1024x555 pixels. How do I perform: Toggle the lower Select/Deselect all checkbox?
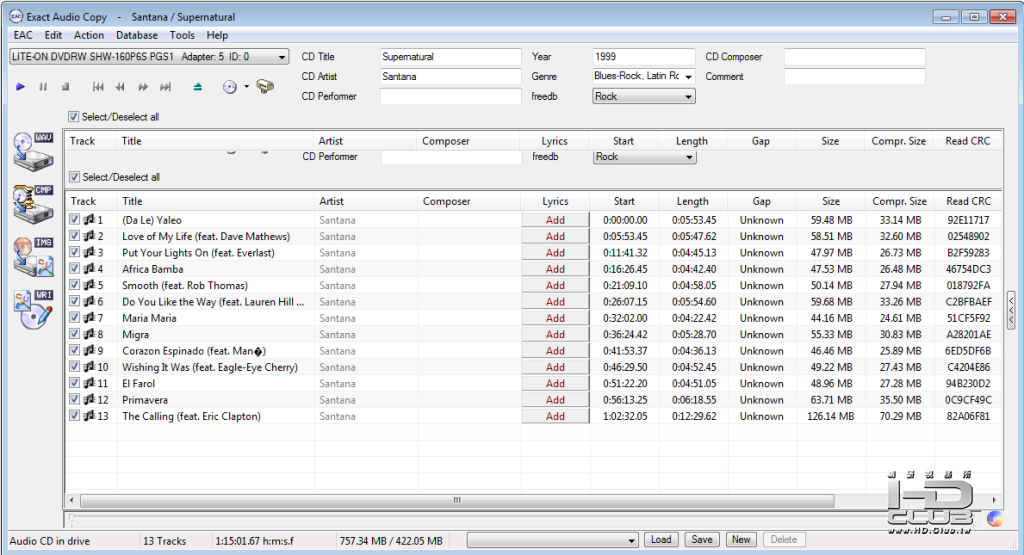(74, 177)
